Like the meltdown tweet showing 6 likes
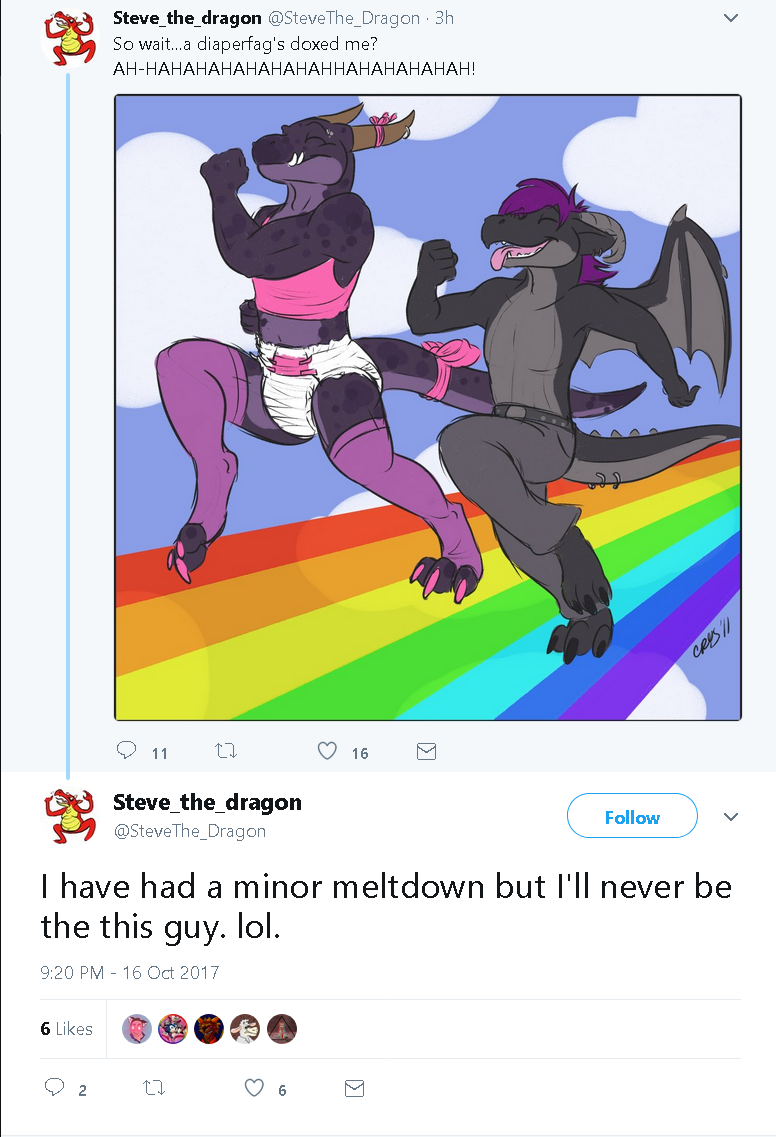The width and height of the screenshot is (776, 1137). [x=254, y=1088]
